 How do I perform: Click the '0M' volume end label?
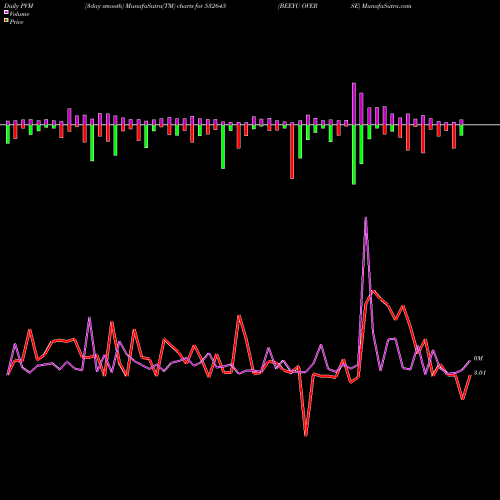click(x=478, y=359)
